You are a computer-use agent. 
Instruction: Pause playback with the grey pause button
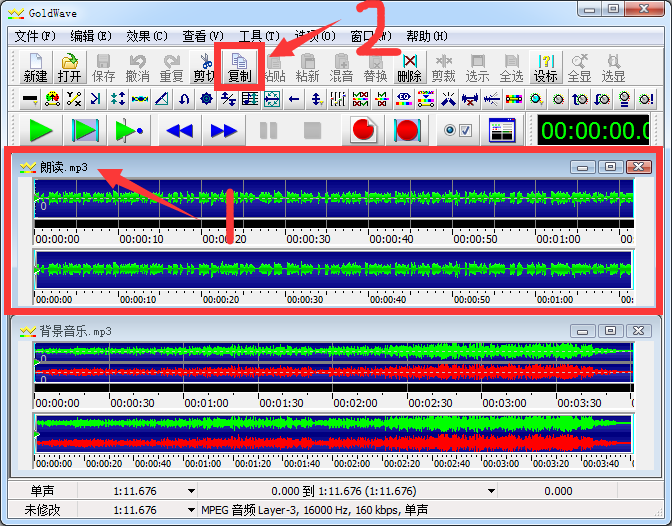[268, 130]
